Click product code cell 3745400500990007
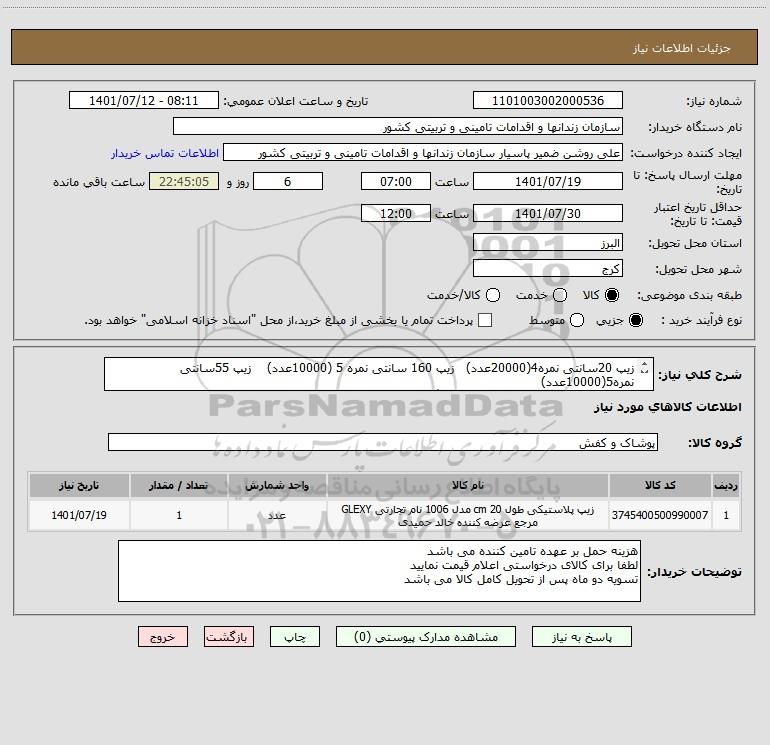 click(x=660, y=515)
